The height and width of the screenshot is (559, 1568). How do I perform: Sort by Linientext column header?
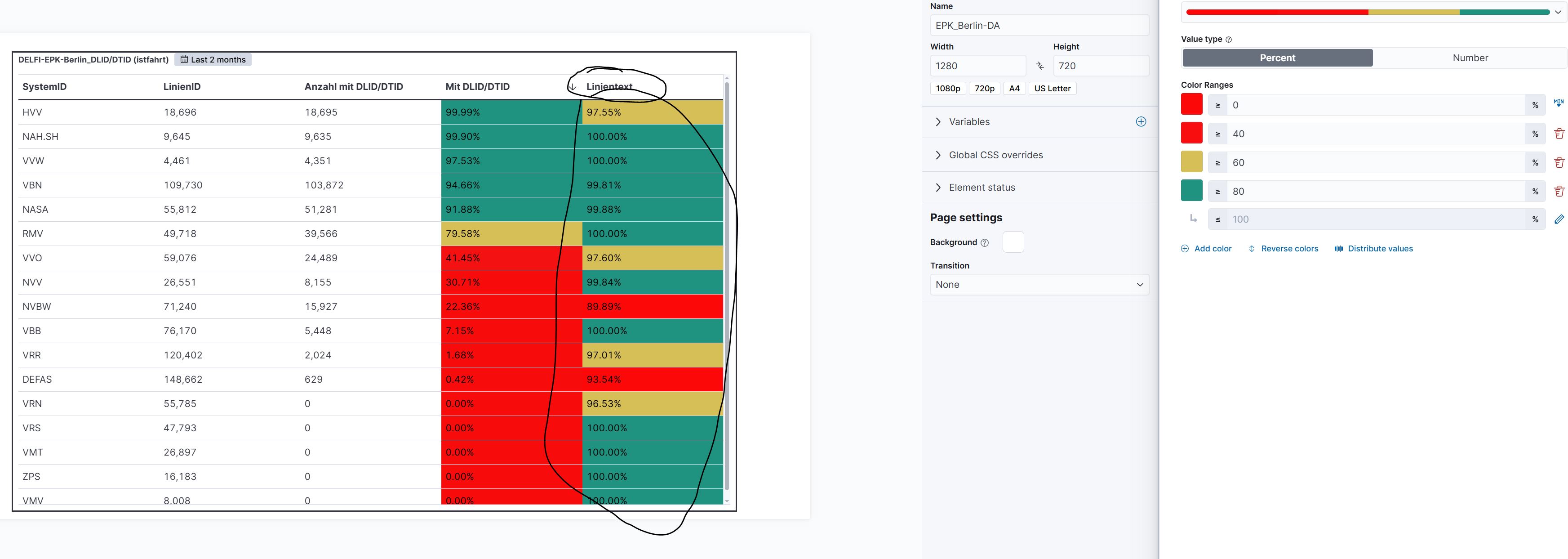609,86
